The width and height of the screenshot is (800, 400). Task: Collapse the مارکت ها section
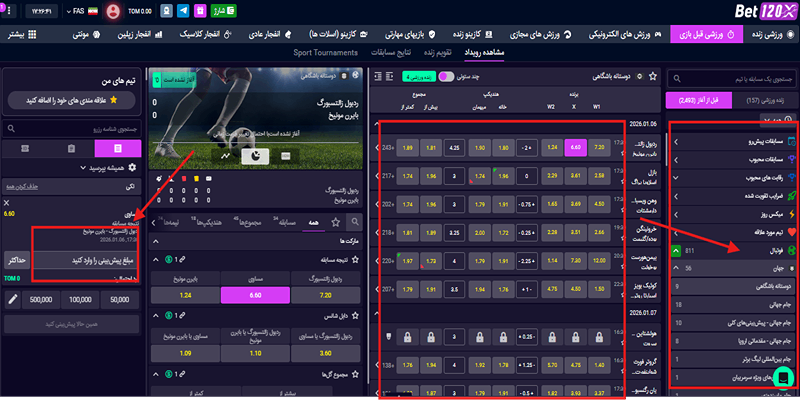[x=156, y=241]
